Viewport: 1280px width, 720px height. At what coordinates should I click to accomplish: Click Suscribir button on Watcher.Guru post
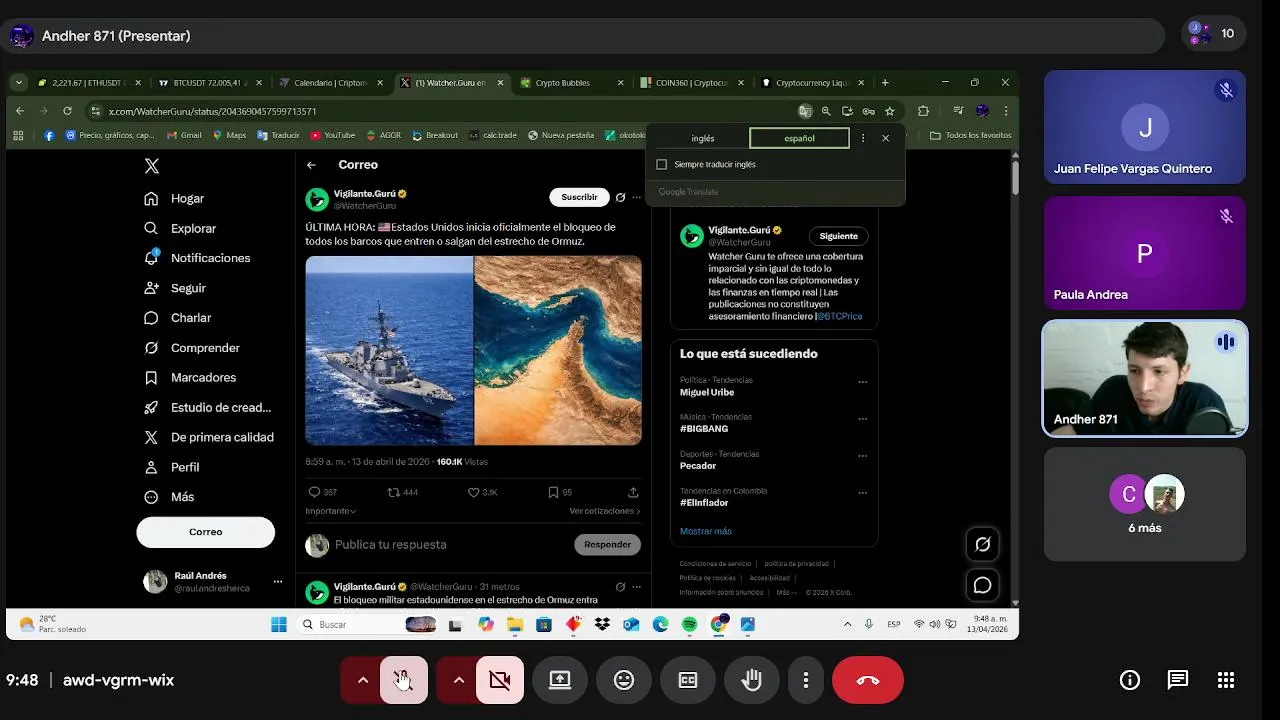[579, 197]
